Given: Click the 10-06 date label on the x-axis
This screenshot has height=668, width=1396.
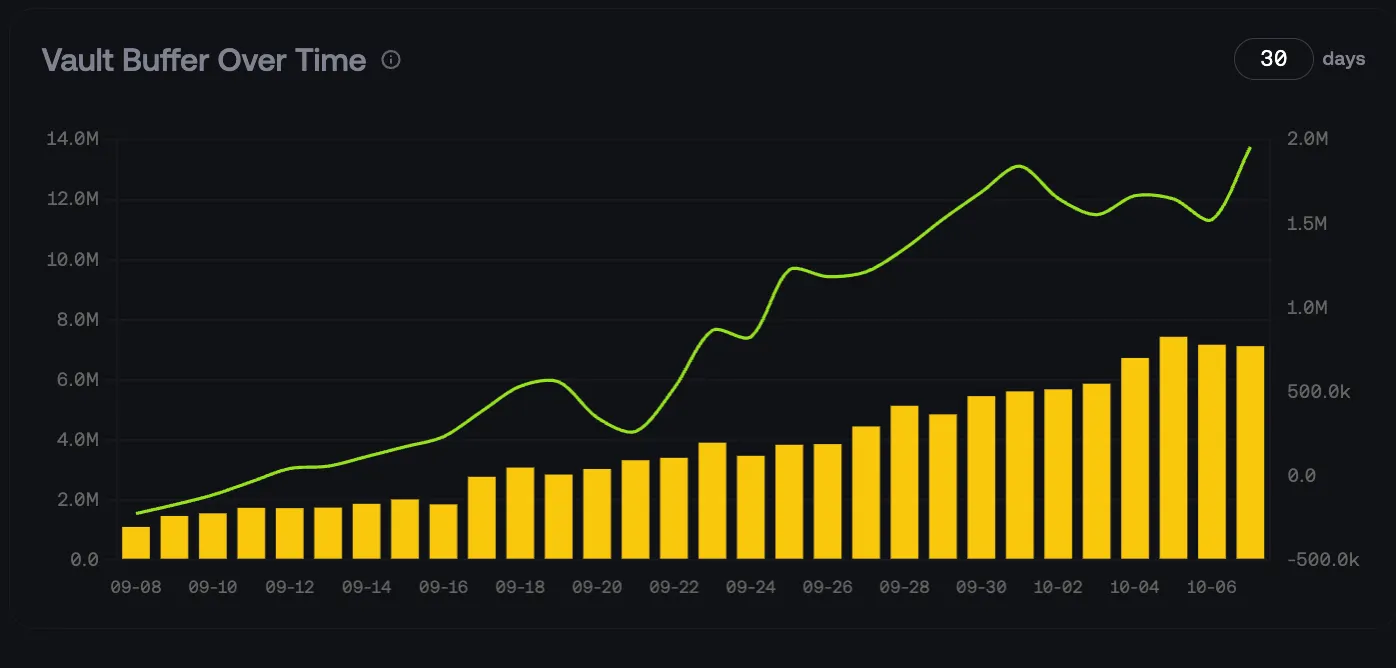Looking at the screenshot, I should [1211, 587].
